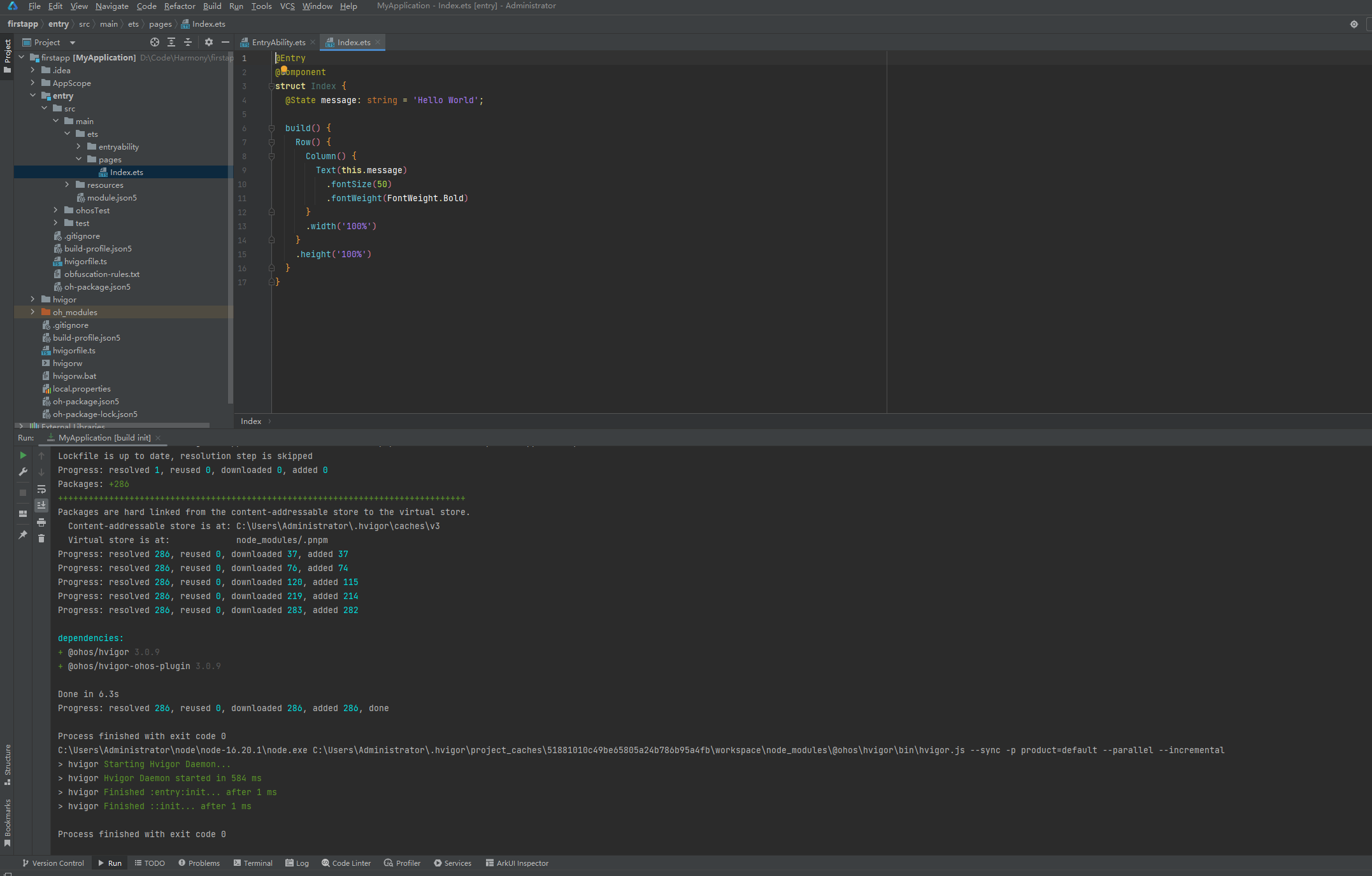Expand the oh_modules folder
This screenshot has height=876, width=1372.
point(33,312)
